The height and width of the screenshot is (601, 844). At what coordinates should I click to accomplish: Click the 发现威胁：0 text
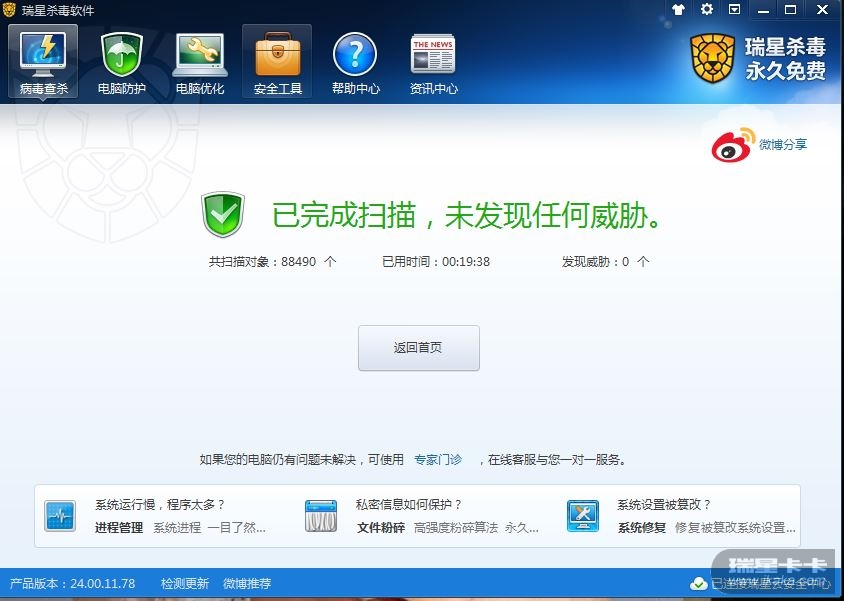coord(606,262)
